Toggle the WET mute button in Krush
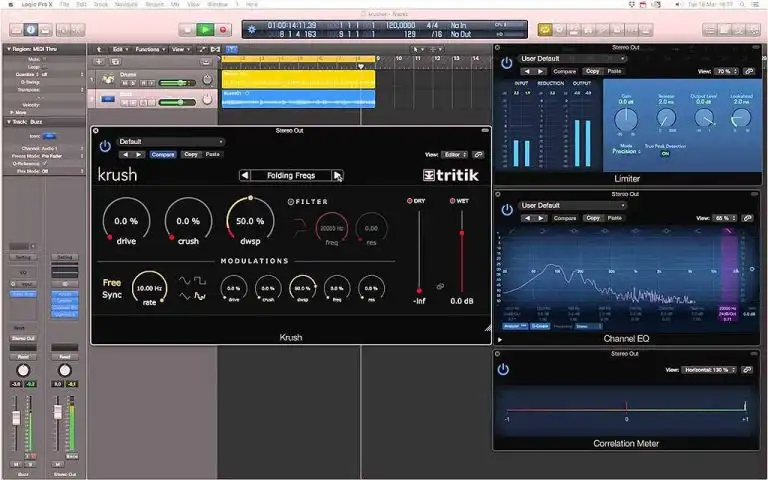 coord(452,201)
